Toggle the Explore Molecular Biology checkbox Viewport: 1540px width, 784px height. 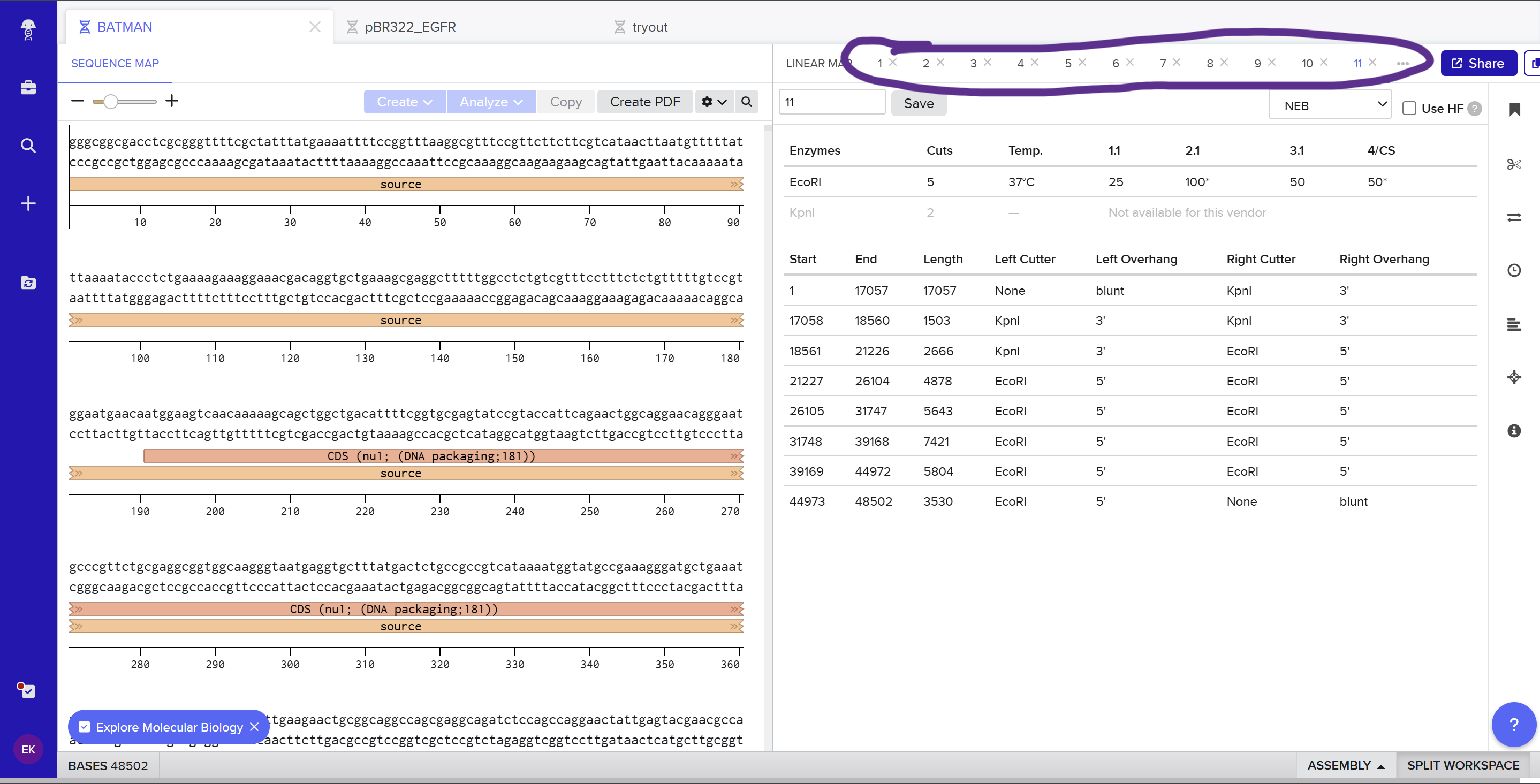pyautogui.click(x=84, y=727)
